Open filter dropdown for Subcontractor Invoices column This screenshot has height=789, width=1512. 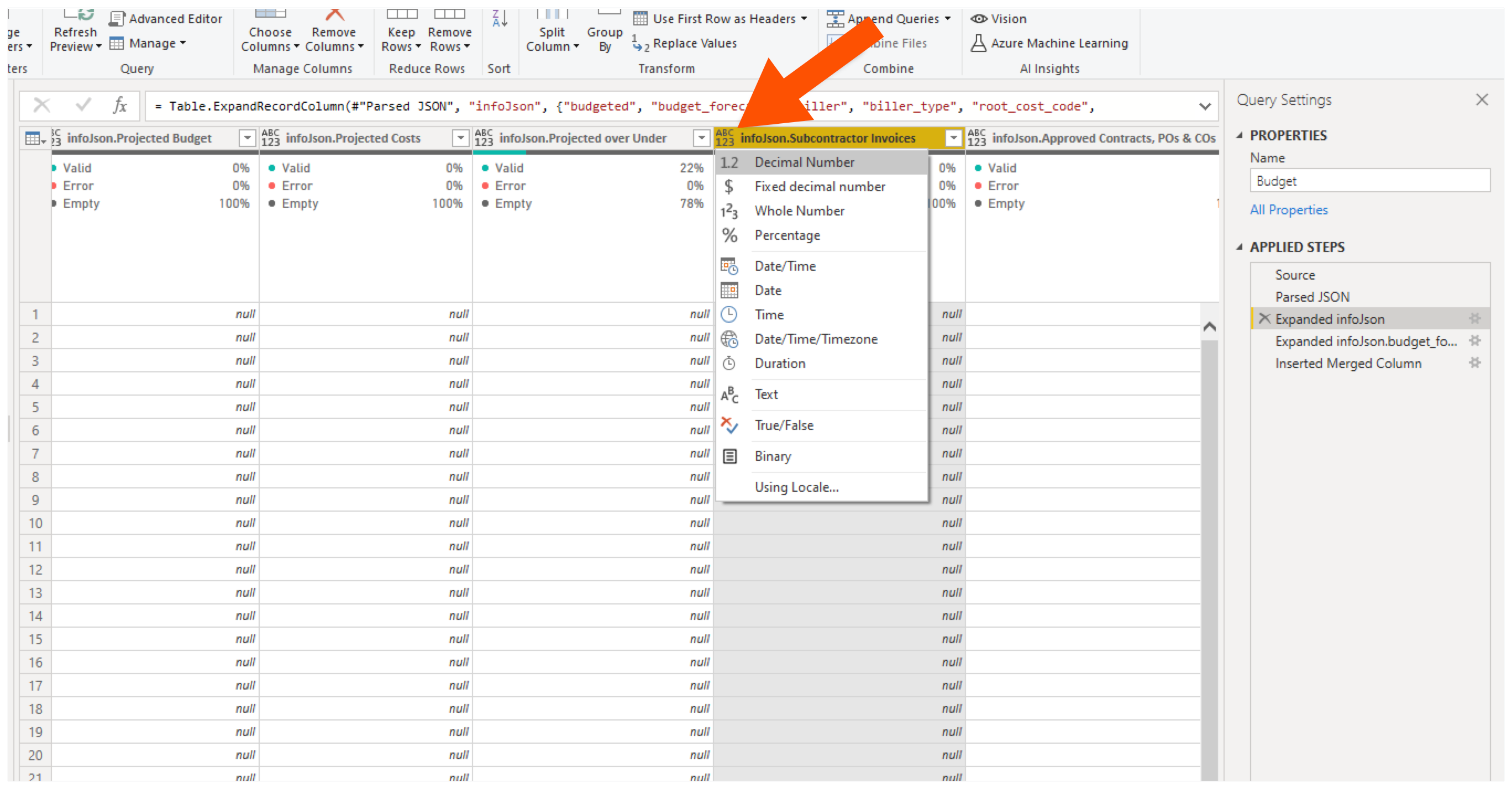pos(954,139)
